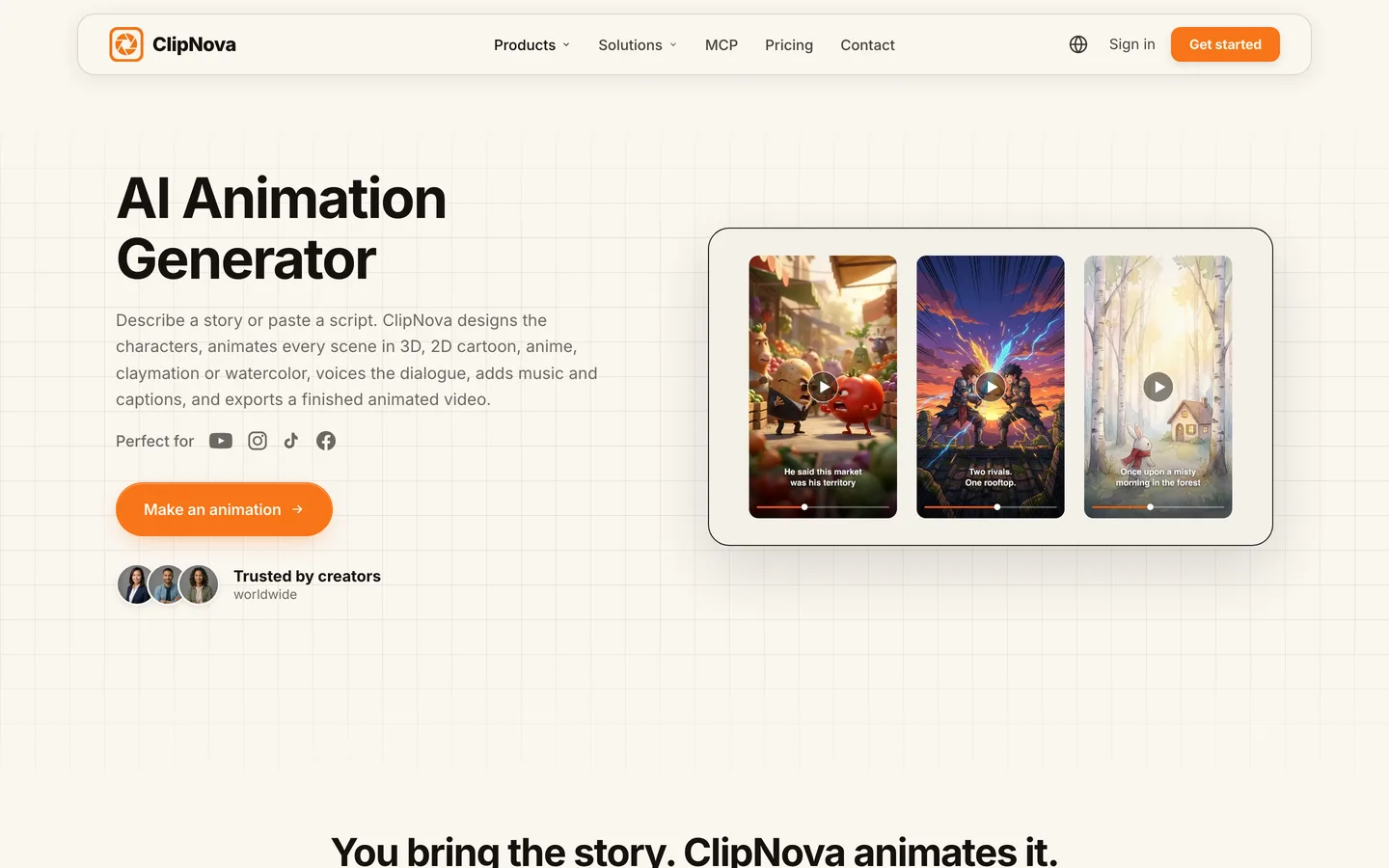Viewport: 1389px width, 868px height.
Task: Click the third creator avatar photo
Action: click(x=200, y=584)
